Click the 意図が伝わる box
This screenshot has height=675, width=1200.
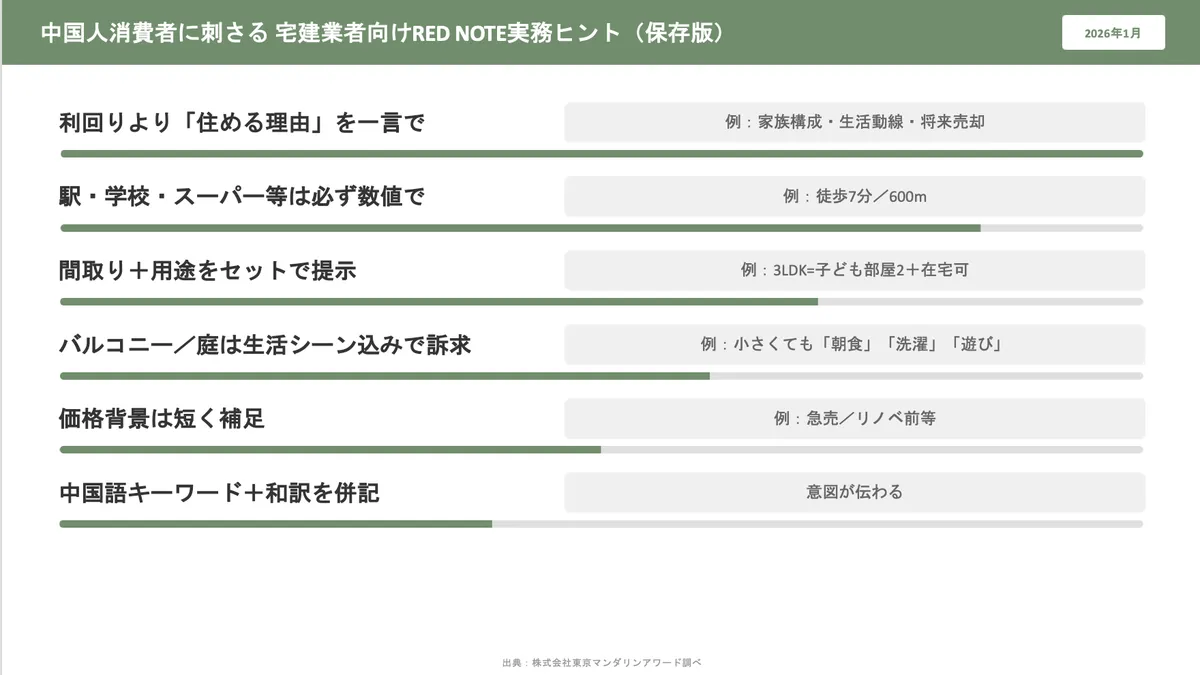[854, 492]
